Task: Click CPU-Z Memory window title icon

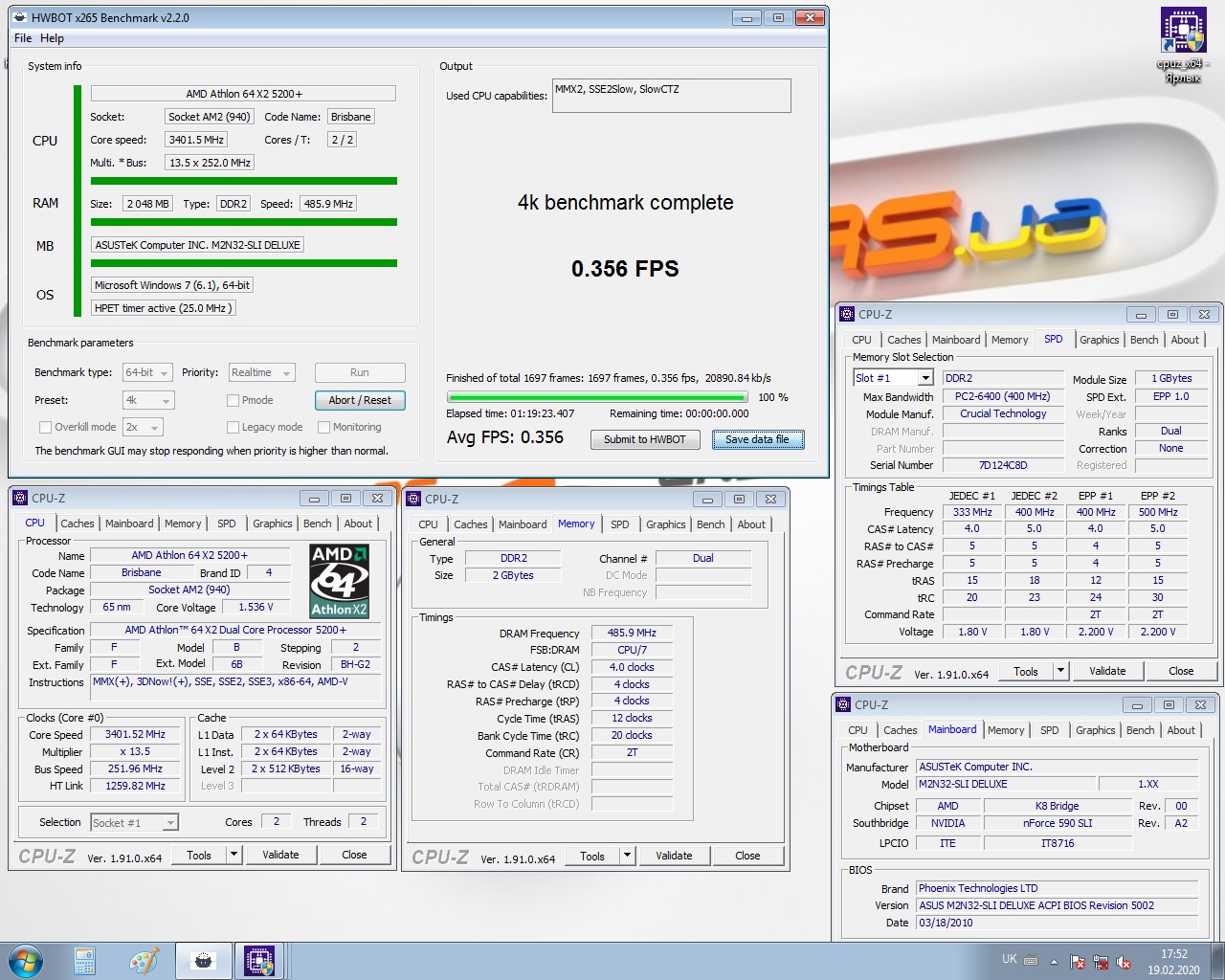Action: click(414, 499)
